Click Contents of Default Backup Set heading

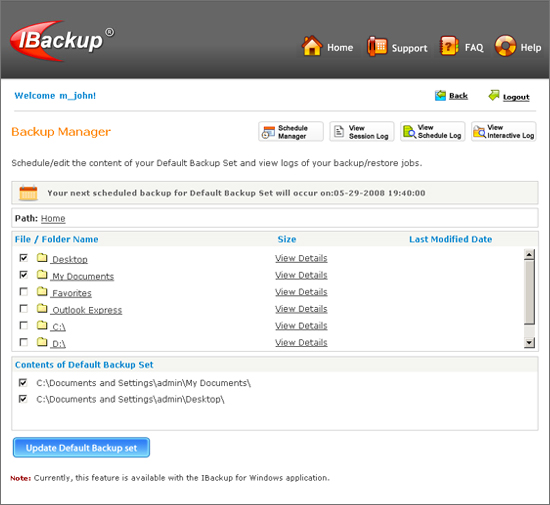tap(84, 365)
